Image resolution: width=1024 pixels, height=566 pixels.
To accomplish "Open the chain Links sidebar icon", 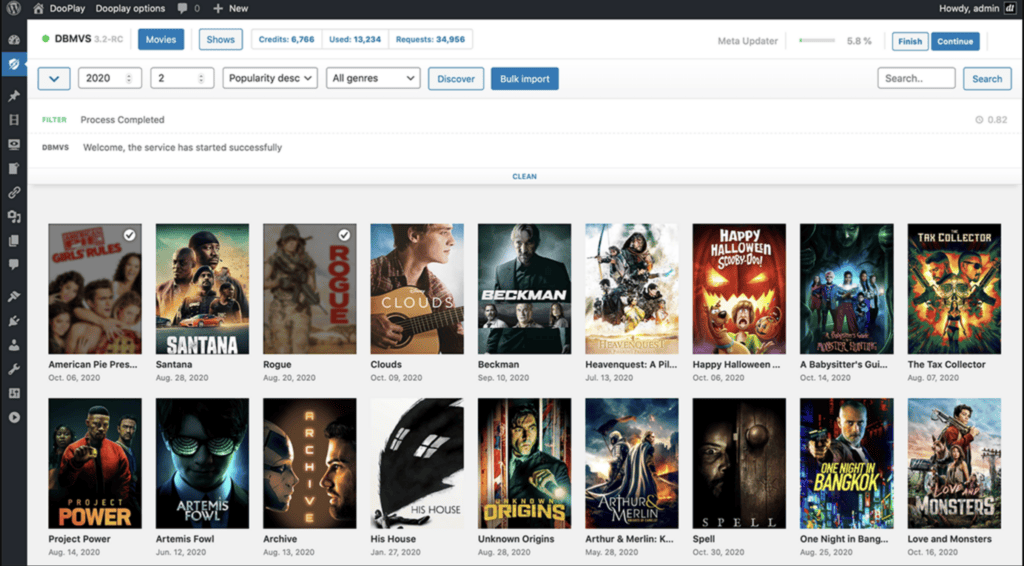I will coord(14,193).
